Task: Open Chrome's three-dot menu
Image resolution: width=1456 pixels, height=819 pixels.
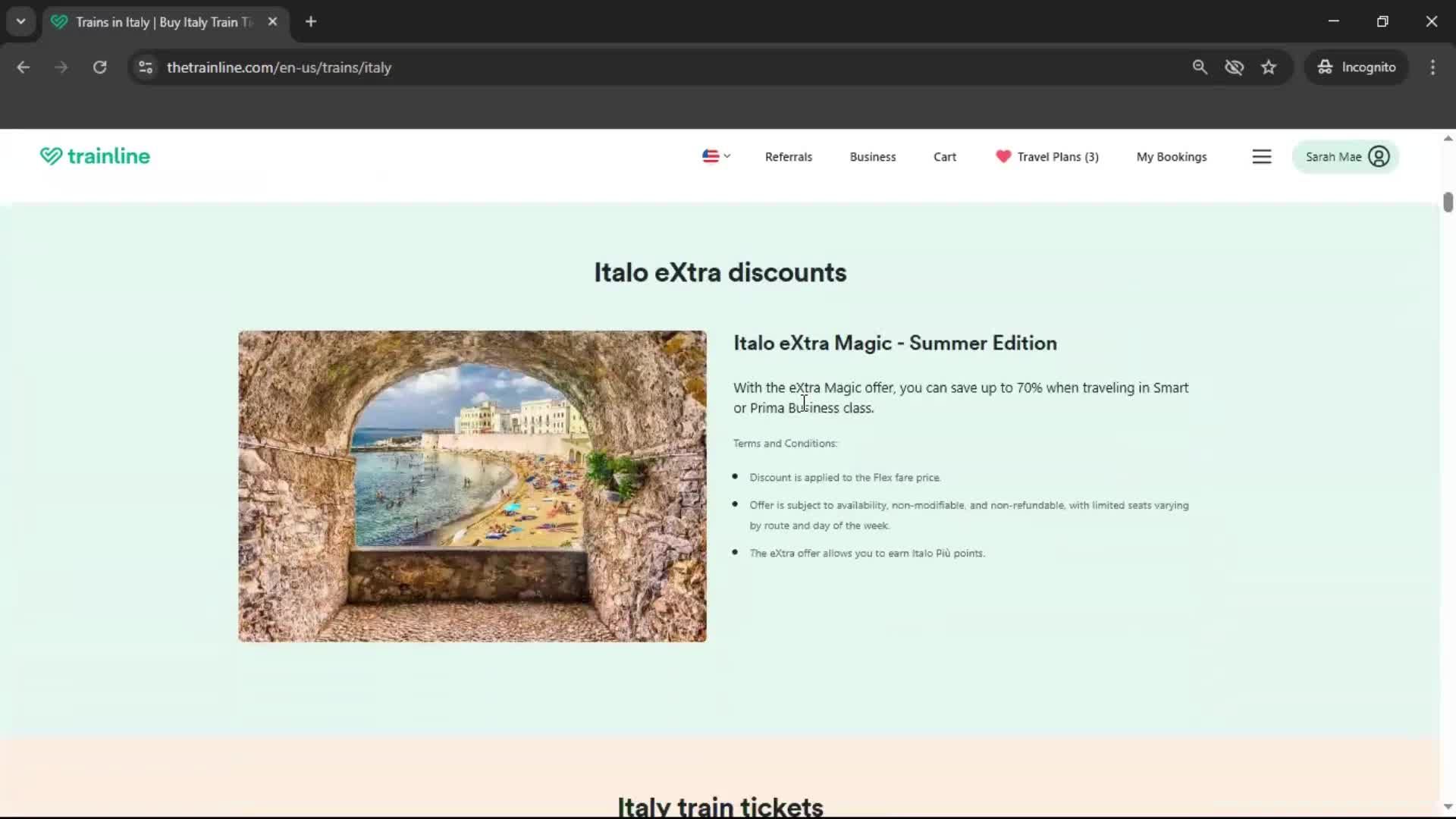Action: 1432,67
